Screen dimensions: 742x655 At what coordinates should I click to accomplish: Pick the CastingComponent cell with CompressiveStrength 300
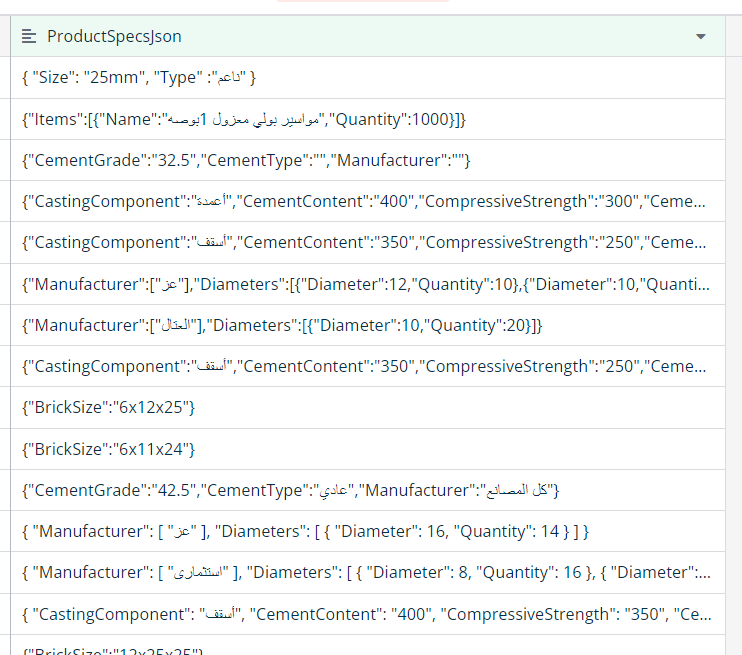click(367, 201)
